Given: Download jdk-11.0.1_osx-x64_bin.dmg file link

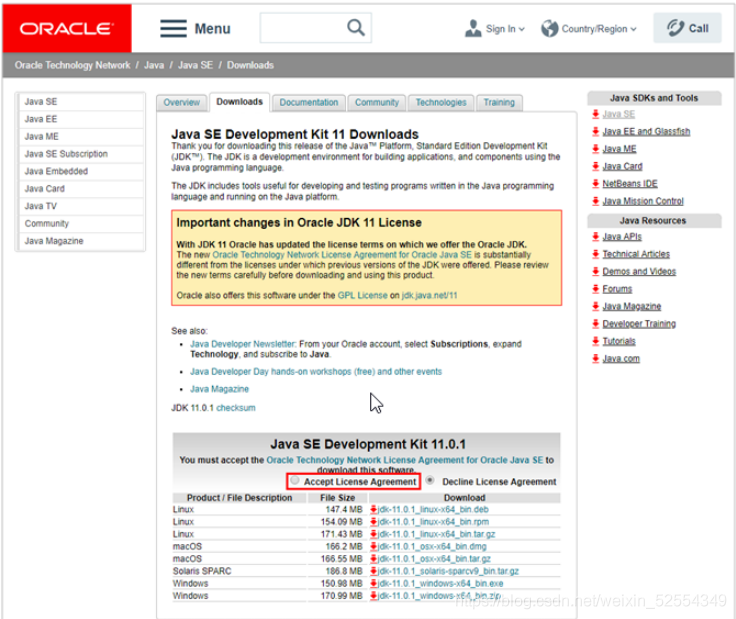Looking at the screenshot, I should pos(432,546).
